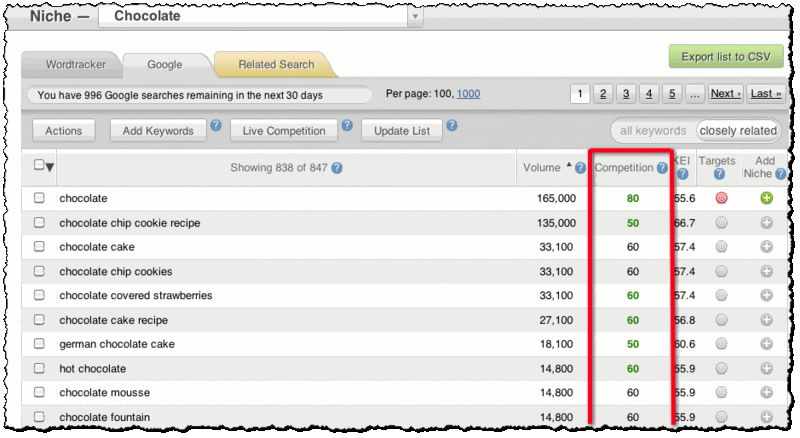800x438 pixels.
Task: Click red target icon for chocolate row
Action: [721, 198]
